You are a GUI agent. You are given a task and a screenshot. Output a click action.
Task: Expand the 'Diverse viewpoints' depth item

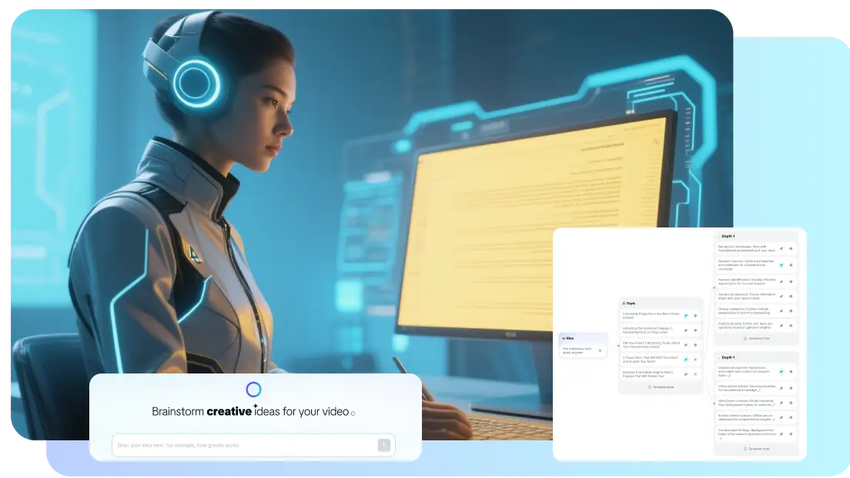792,311
